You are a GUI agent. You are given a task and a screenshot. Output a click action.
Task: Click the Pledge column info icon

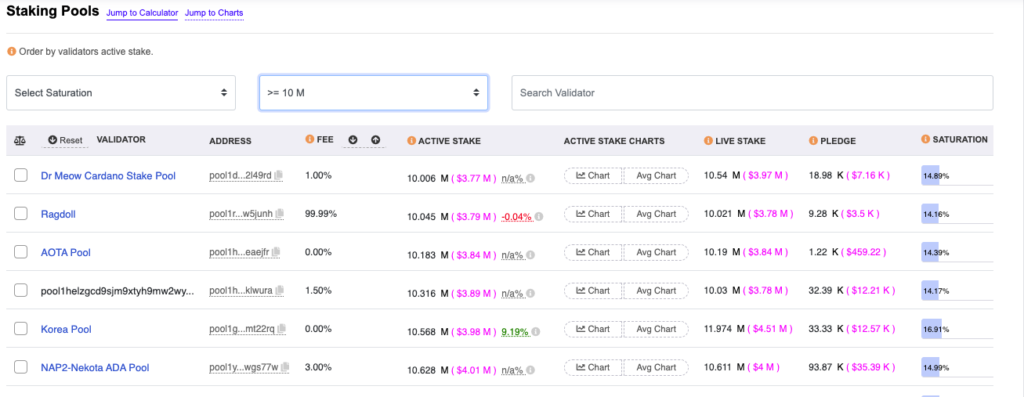813,140
